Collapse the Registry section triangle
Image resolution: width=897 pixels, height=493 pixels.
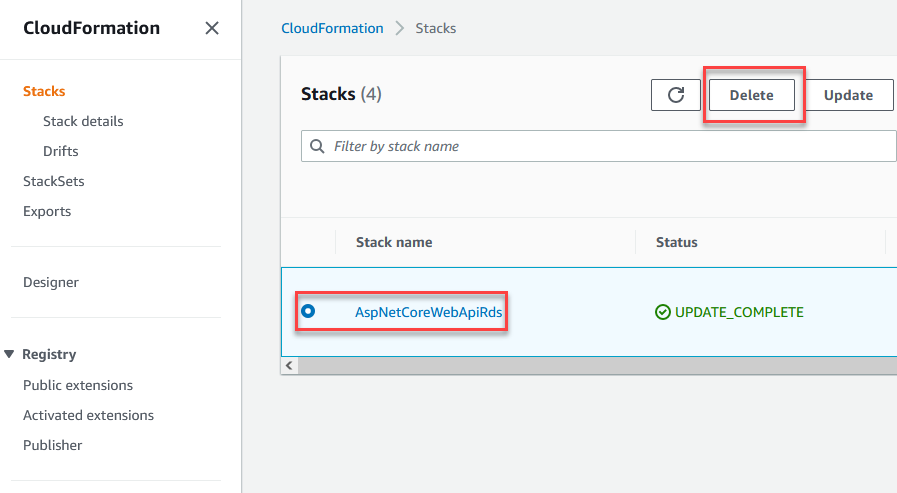click(x=9, y=354)
